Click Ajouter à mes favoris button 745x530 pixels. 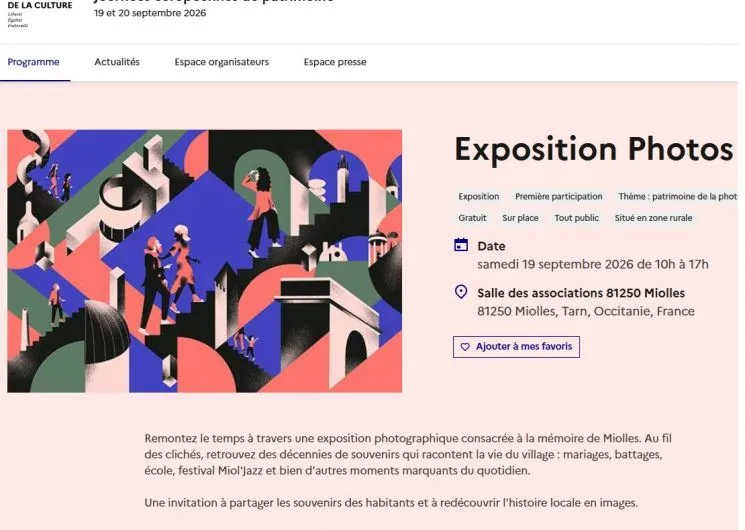coord(516,347)
